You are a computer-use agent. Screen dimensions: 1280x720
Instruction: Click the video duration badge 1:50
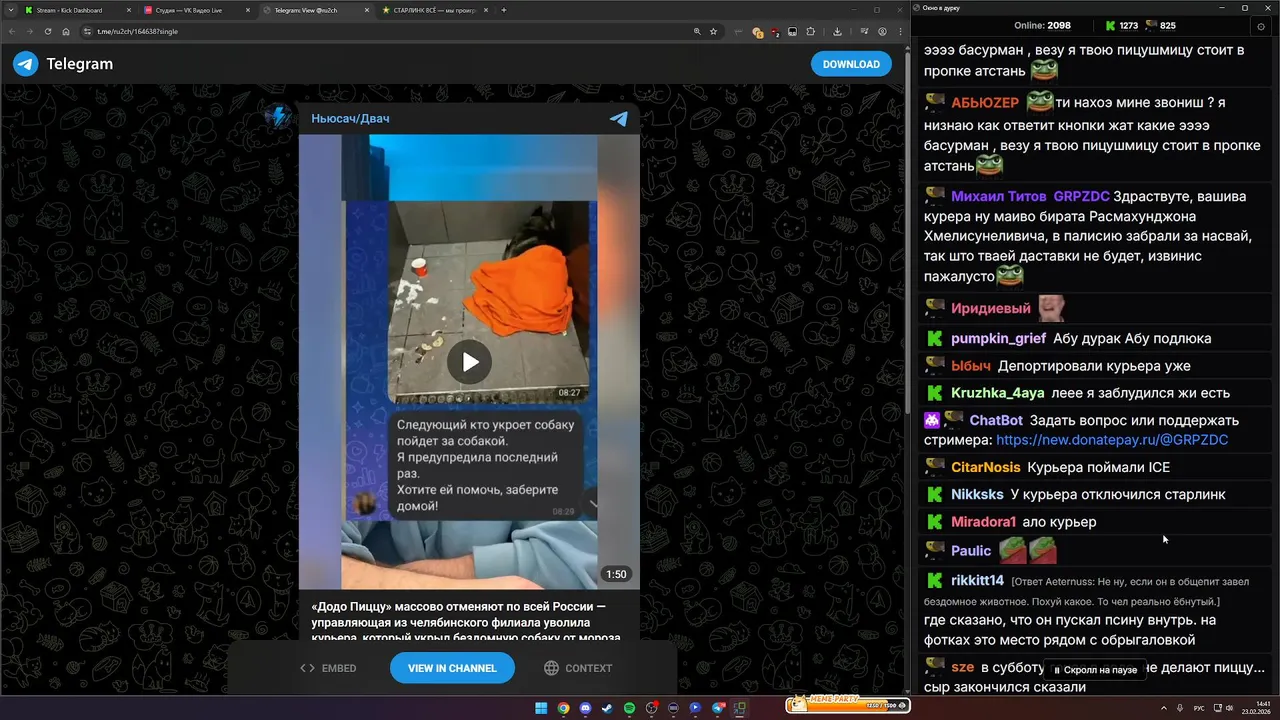click(x=616, y=574)
